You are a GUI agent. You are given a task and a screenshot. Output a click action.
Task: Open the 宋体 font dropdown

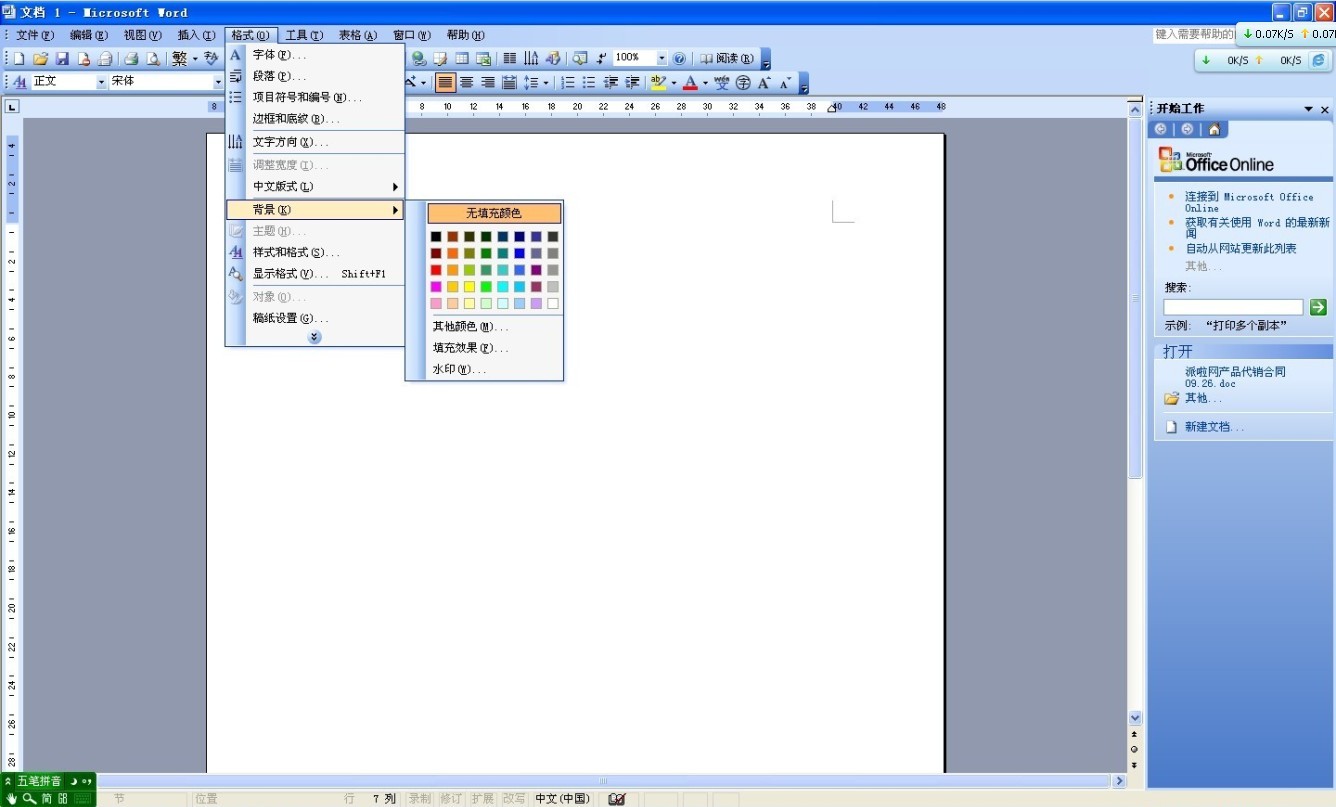coord(218,82)
